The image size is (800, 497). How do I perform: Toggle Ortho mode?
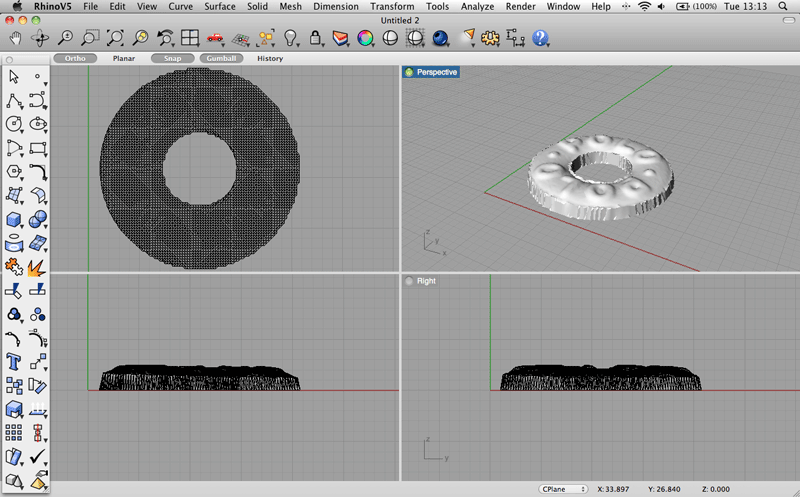tap(75, 59)
